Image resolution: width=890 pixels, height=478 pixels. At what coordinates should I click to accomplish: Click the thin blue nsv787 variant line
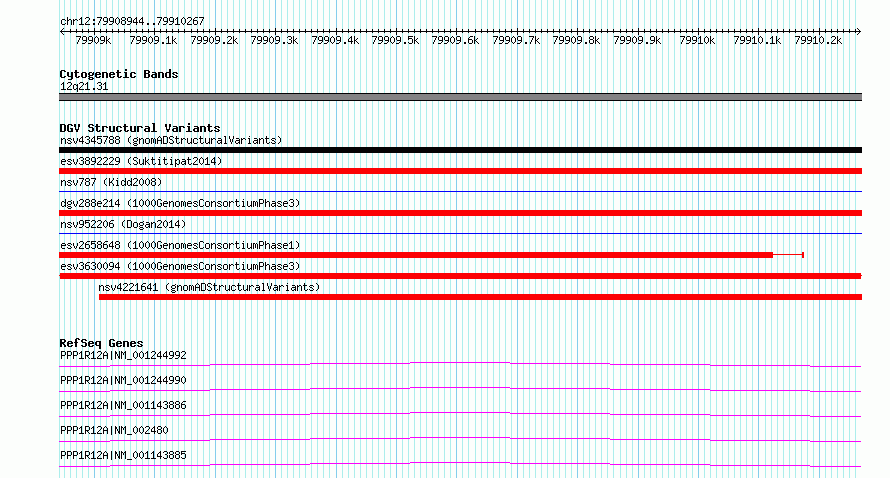460,192
